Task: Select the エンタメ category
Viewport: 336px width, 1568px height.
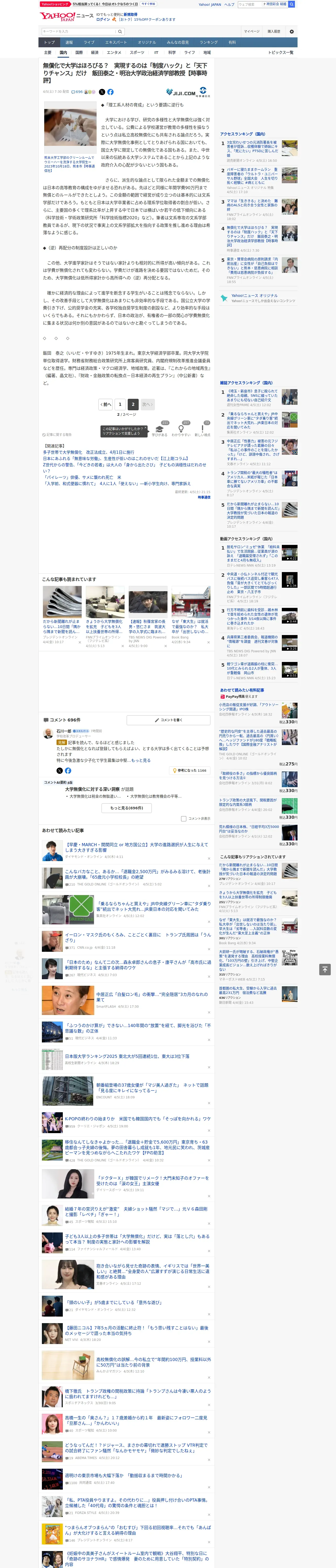Action: click(114, 52)
